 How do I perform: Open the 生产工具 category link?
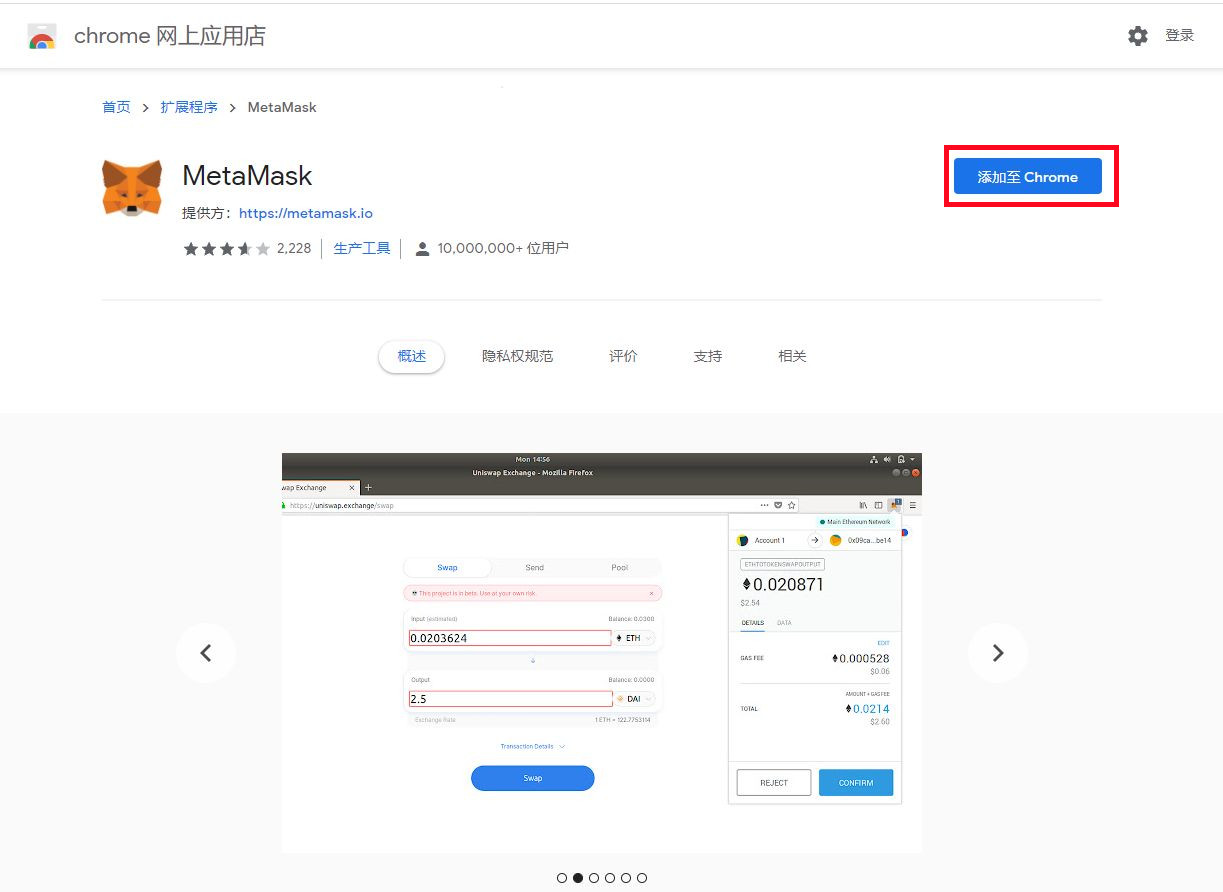362,249
